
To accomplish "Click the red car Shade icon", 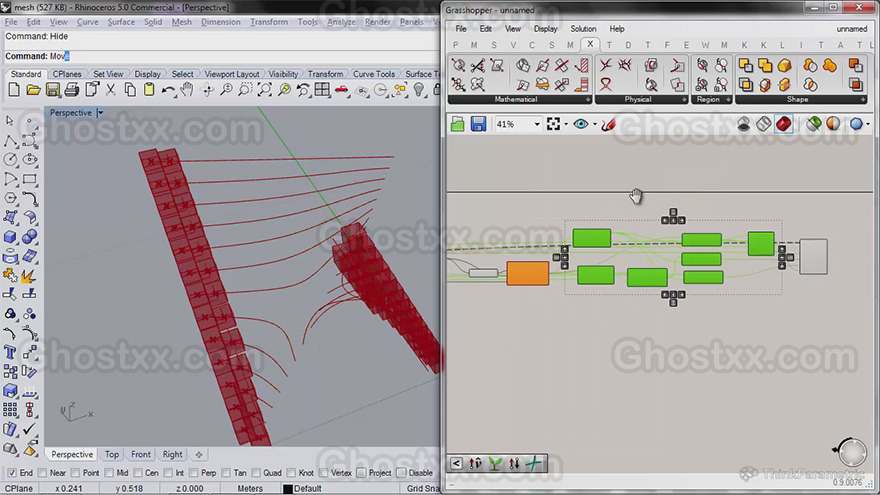I will pyautogui.click(x=341, y=90).
